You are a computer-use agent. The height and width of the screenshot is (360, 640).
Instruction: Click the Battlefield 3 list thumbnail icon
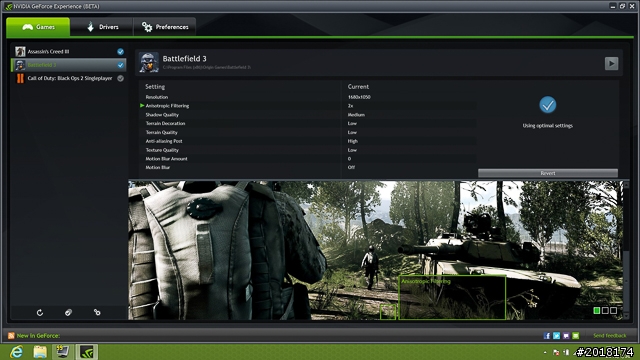pos(20,65)
